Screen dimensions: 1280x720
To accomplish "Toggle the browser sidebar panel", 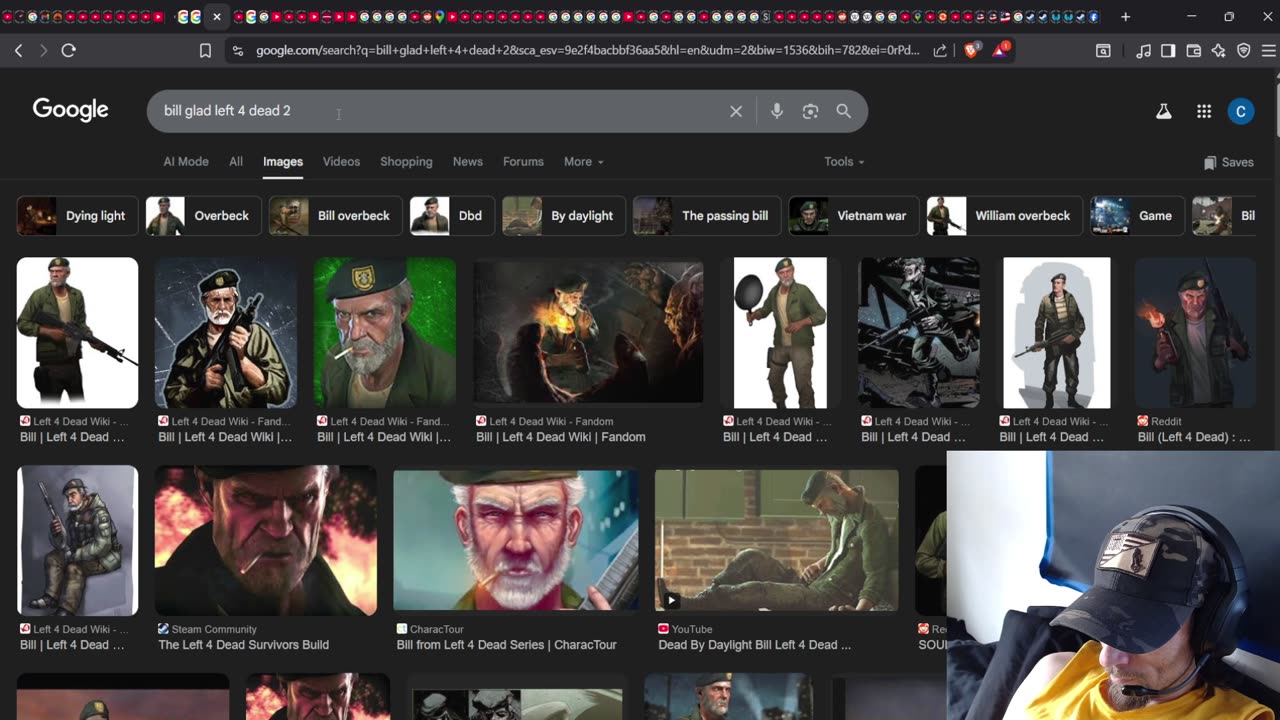I will coord(1168,51).
